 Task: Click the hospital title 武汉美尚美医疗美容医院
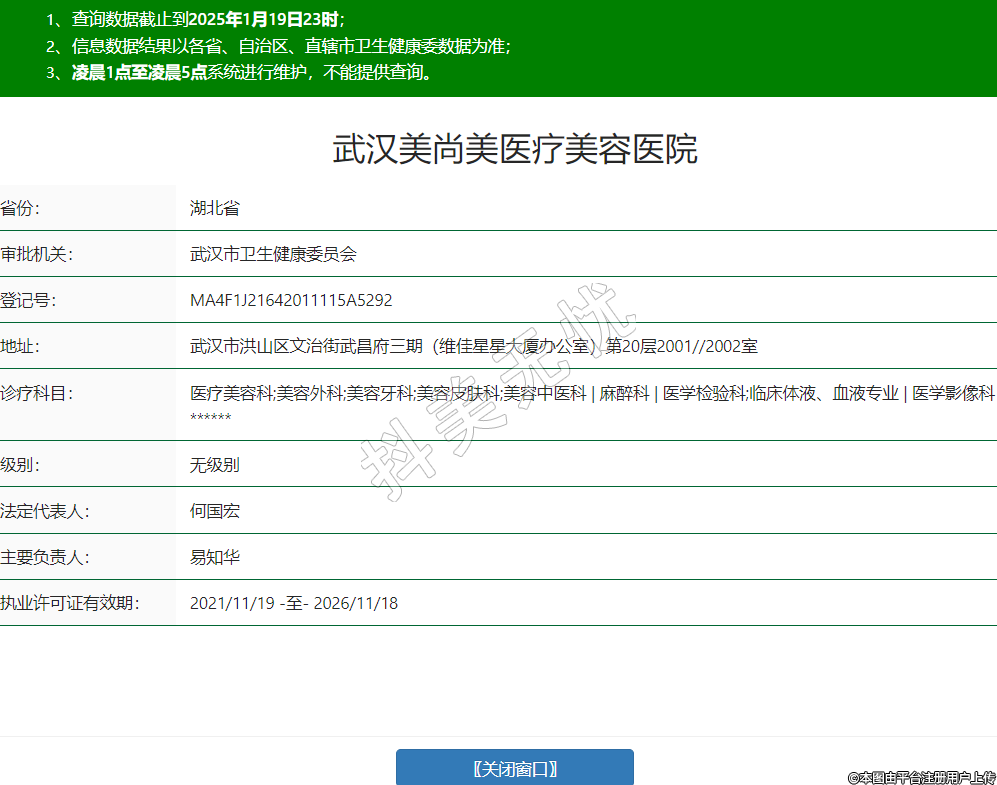pos(514,150)
